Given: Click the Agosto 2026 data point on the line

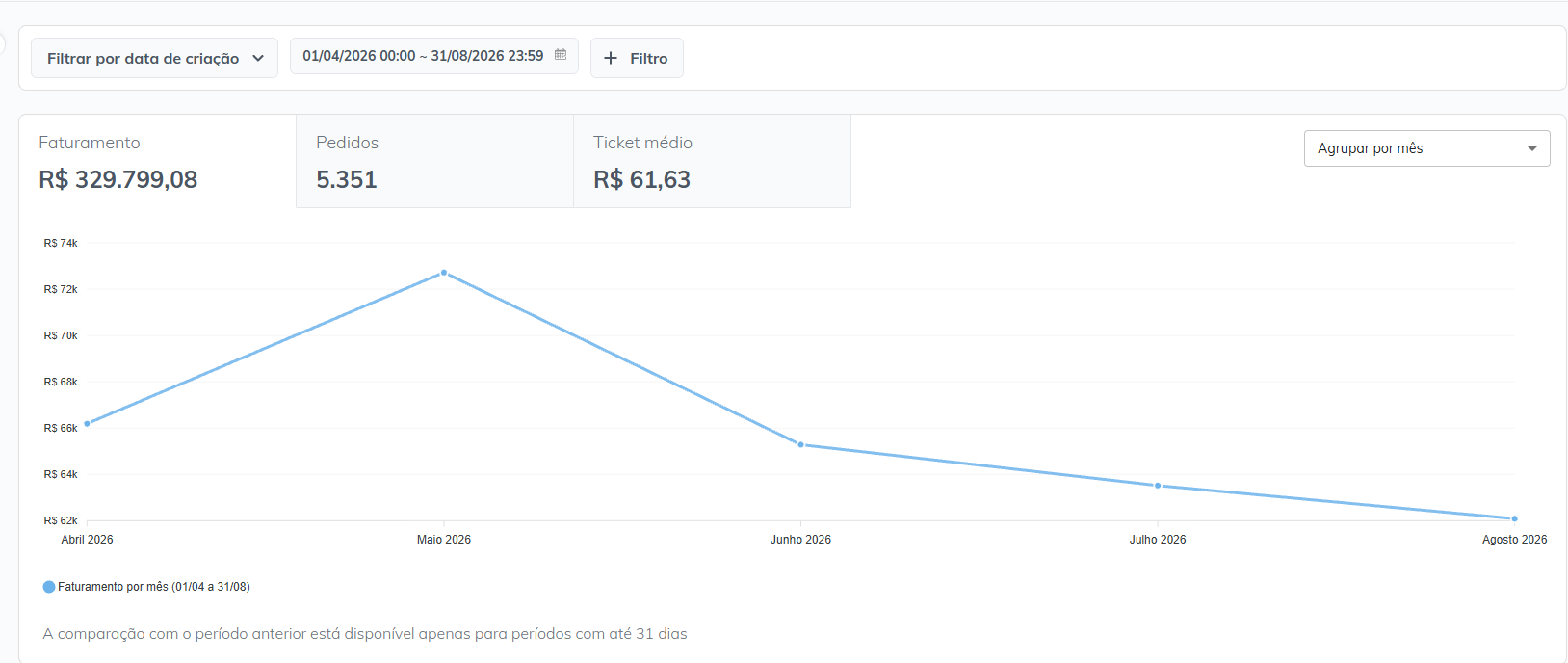Looking at the screenshot, I should [x=1514, y=518].
